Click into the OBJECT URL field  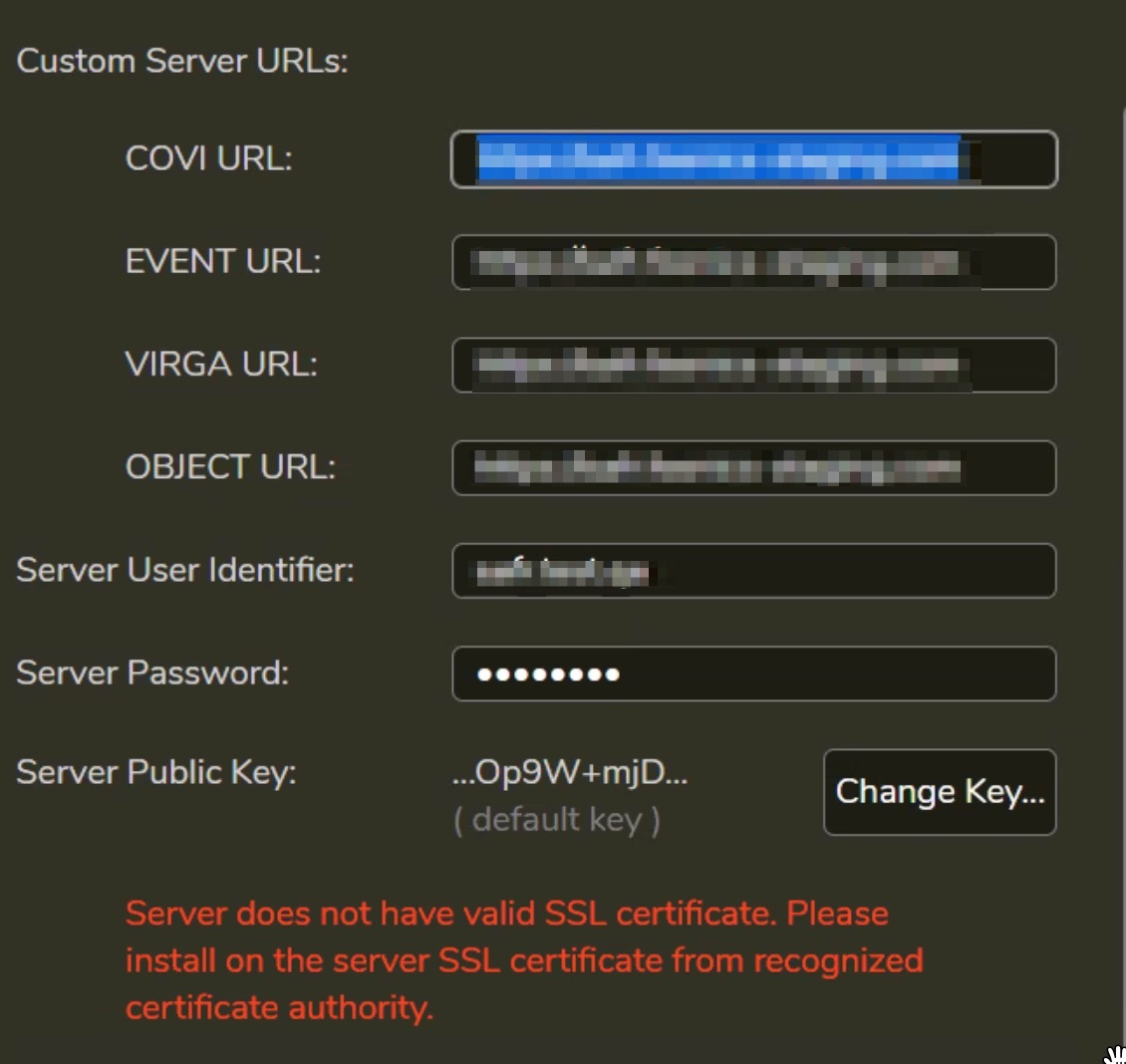(x=753, y=467)
